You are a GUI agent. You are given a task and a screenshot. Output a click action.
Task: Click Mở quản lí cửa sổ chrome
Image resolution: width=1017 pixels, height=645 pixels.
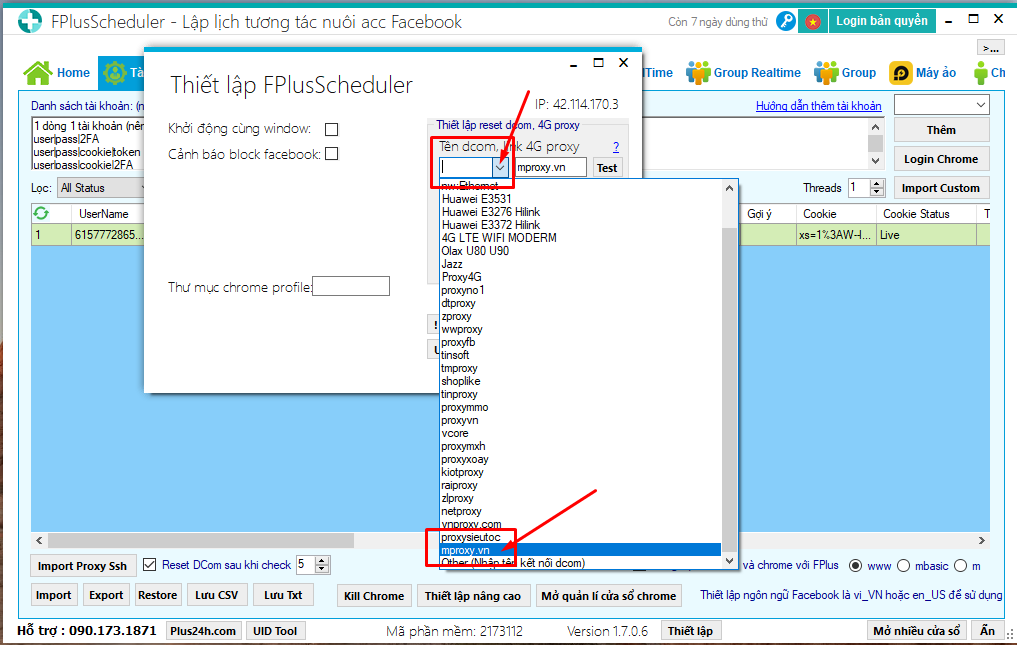pos(608,596)
